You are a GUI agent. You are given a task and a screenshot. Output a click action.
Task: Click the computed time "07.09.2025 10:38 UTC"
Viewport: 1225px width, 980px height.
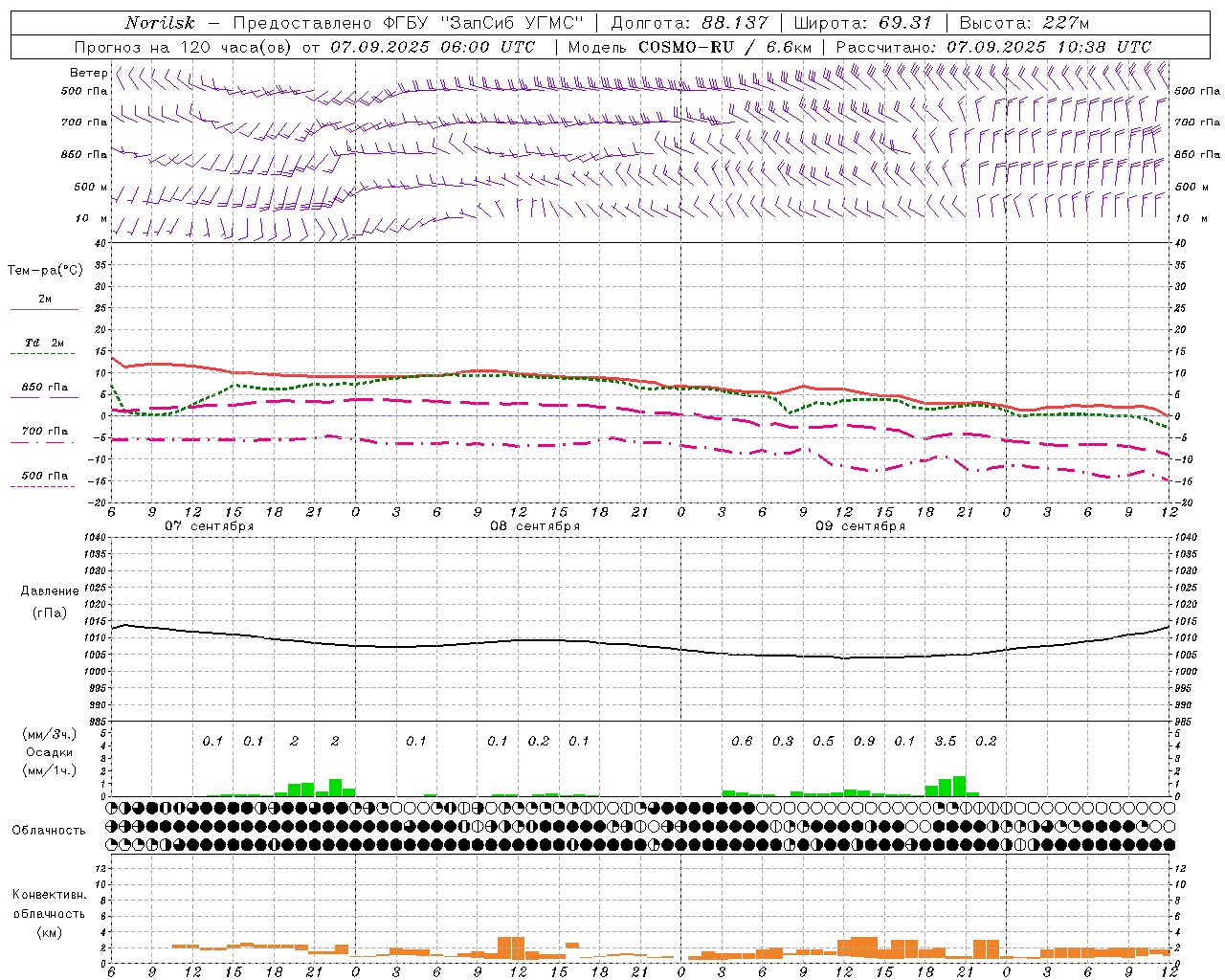pos(1049,47)
